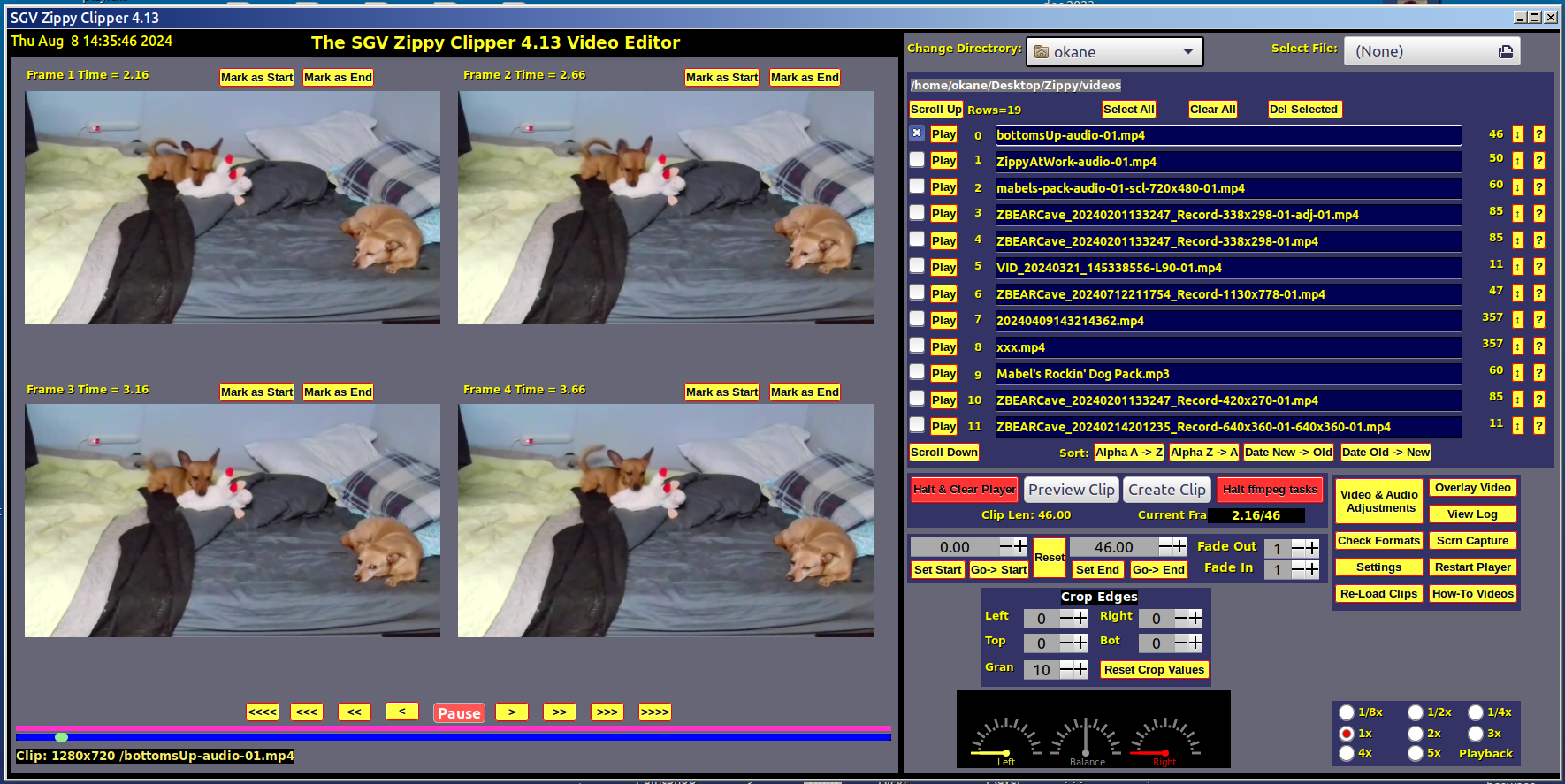Click the question mark for Mabel's Rockin' Dog Pack.mp3
This screenshot has width=1565, height=784.
pos(1539,373)
